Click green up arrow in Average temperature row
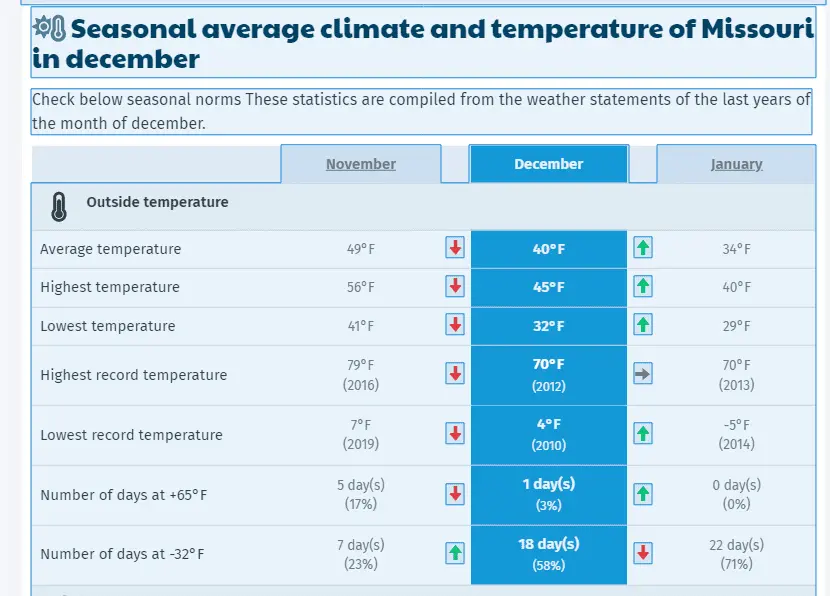The image size is (830, 596). 643,248
